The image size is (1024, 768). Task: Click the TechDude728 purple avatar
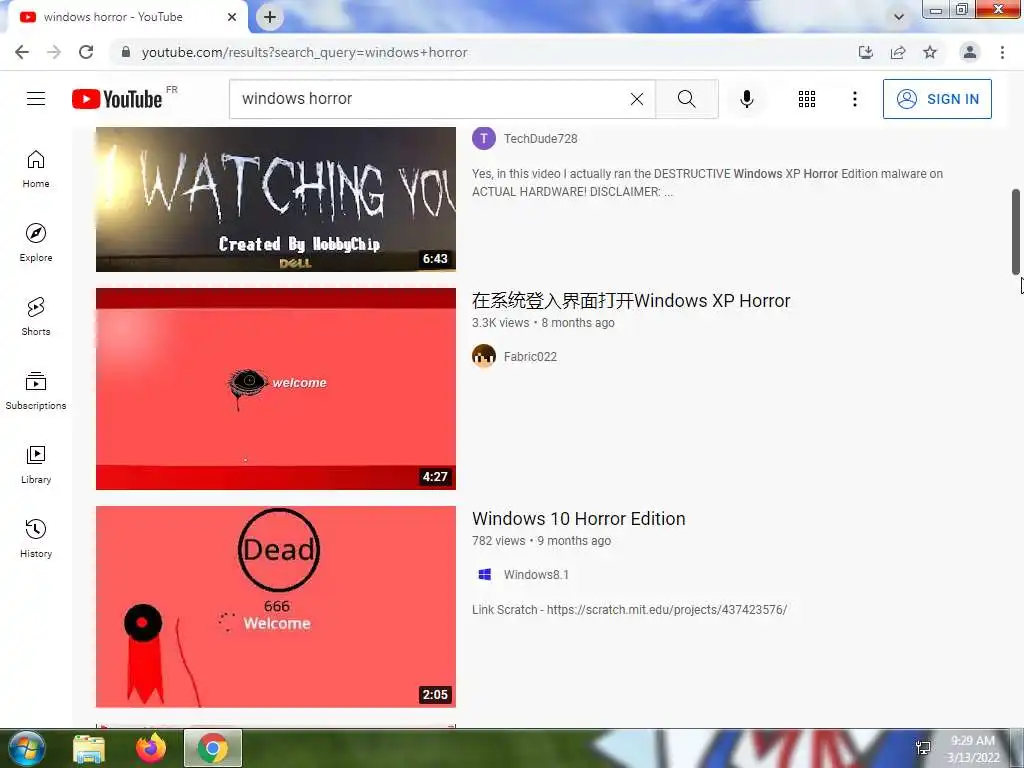484,138
